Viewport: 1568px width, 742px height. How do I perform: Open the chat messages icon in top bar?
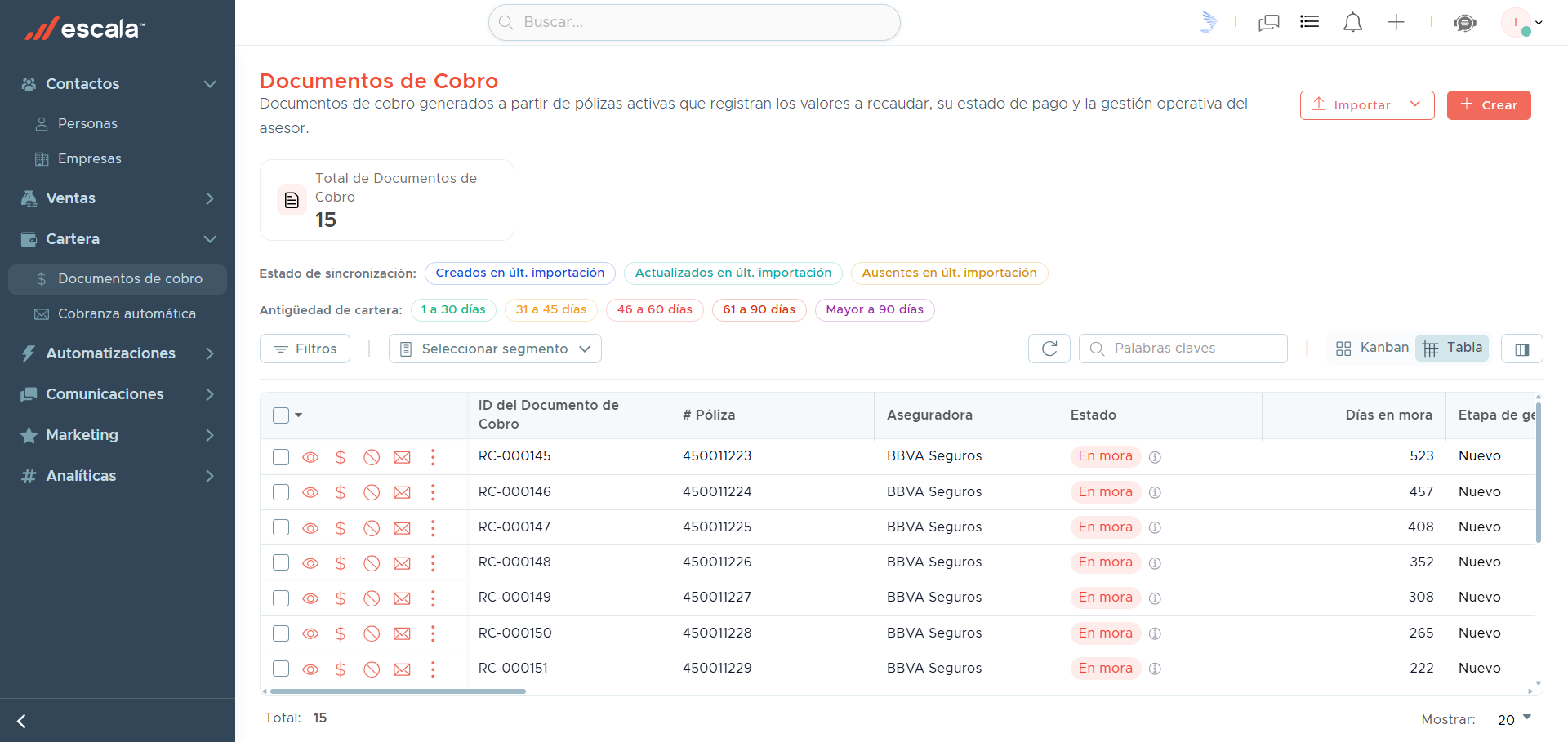(1269, 23)
